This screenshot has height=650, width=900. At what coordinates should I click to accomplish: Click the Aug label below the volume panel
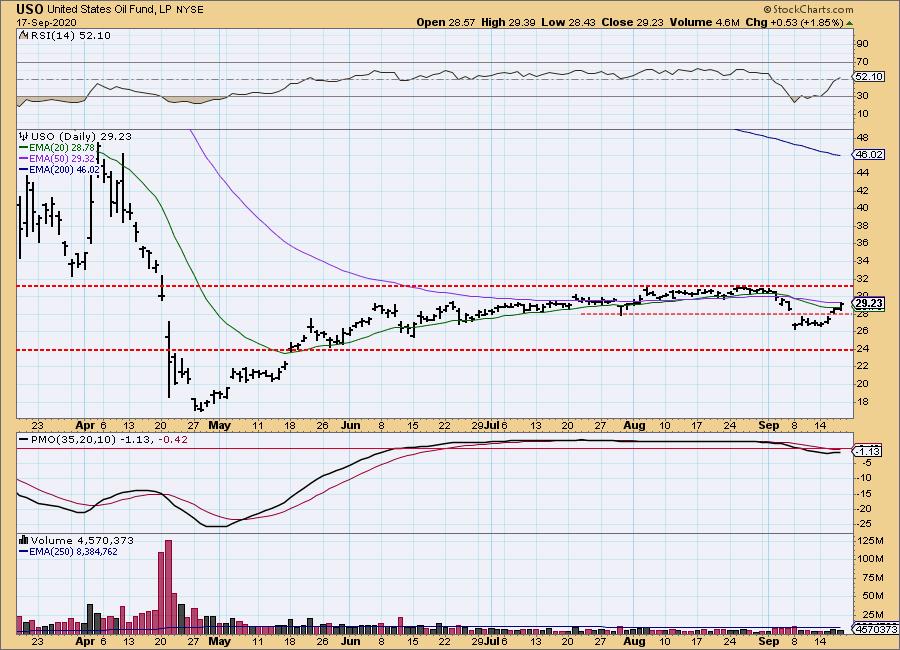tap(634, 641)
